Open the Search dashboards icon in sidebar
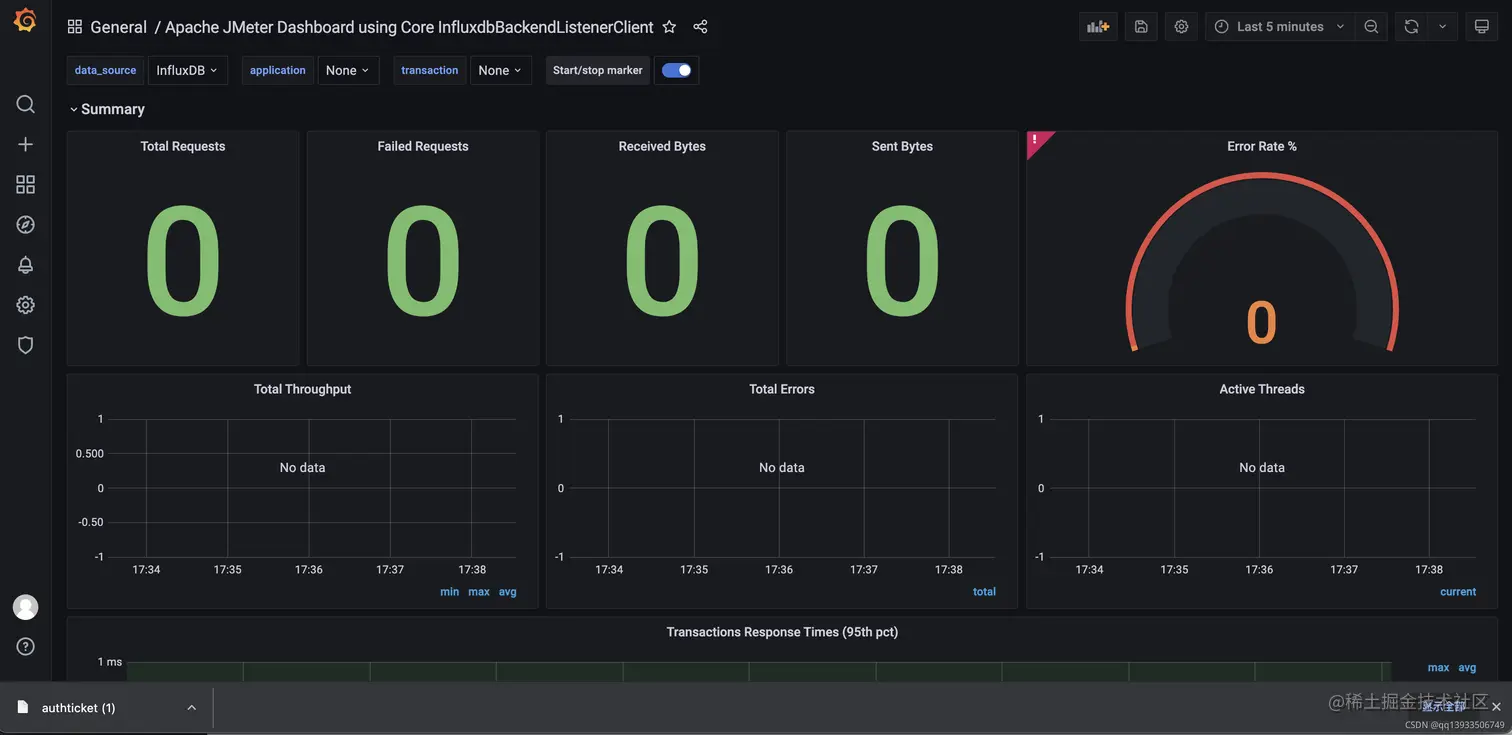 click(x=26, y=104)
